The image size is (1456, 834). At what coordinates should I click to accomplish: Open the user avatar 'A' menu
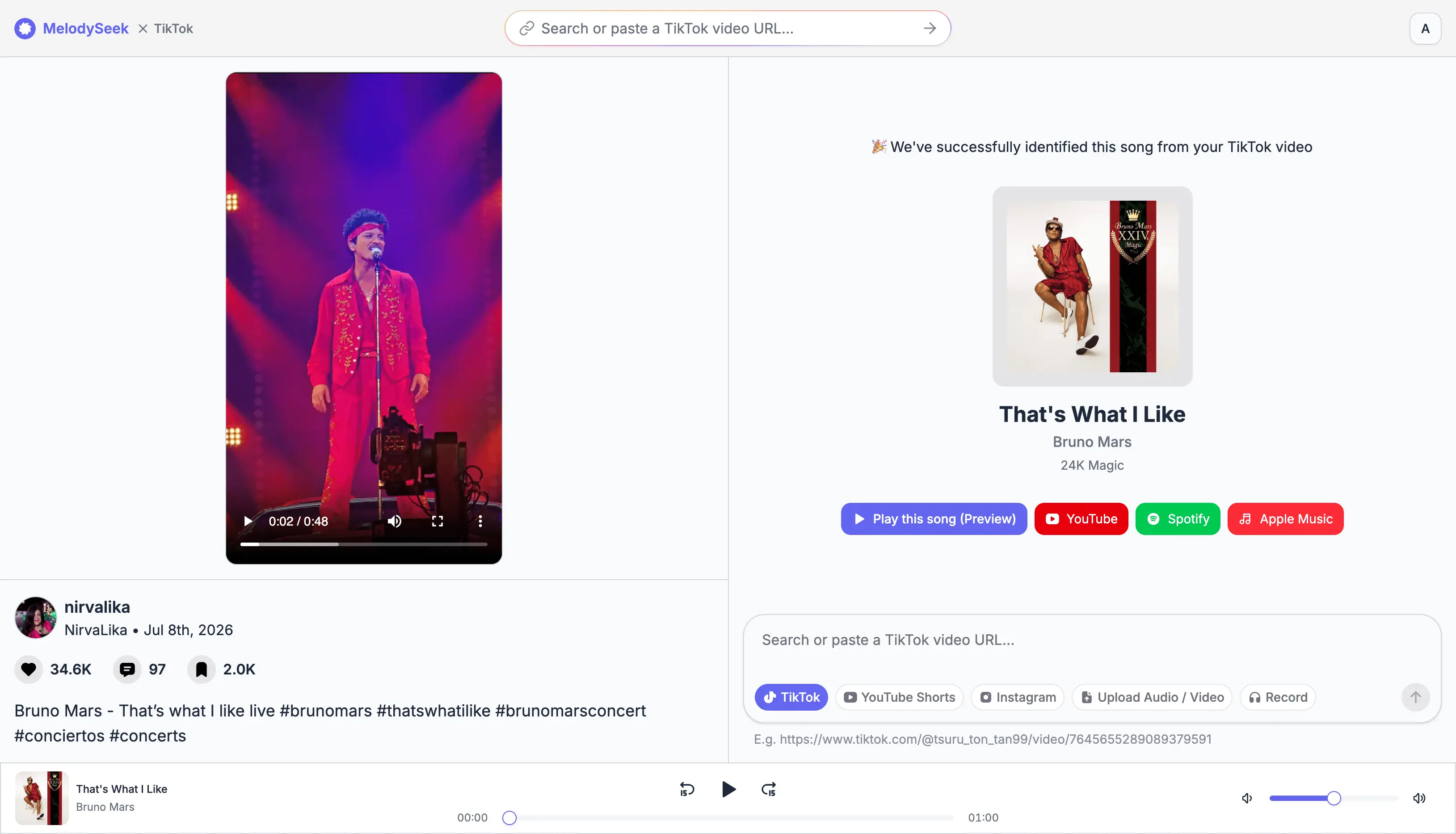coord(1425,29)
